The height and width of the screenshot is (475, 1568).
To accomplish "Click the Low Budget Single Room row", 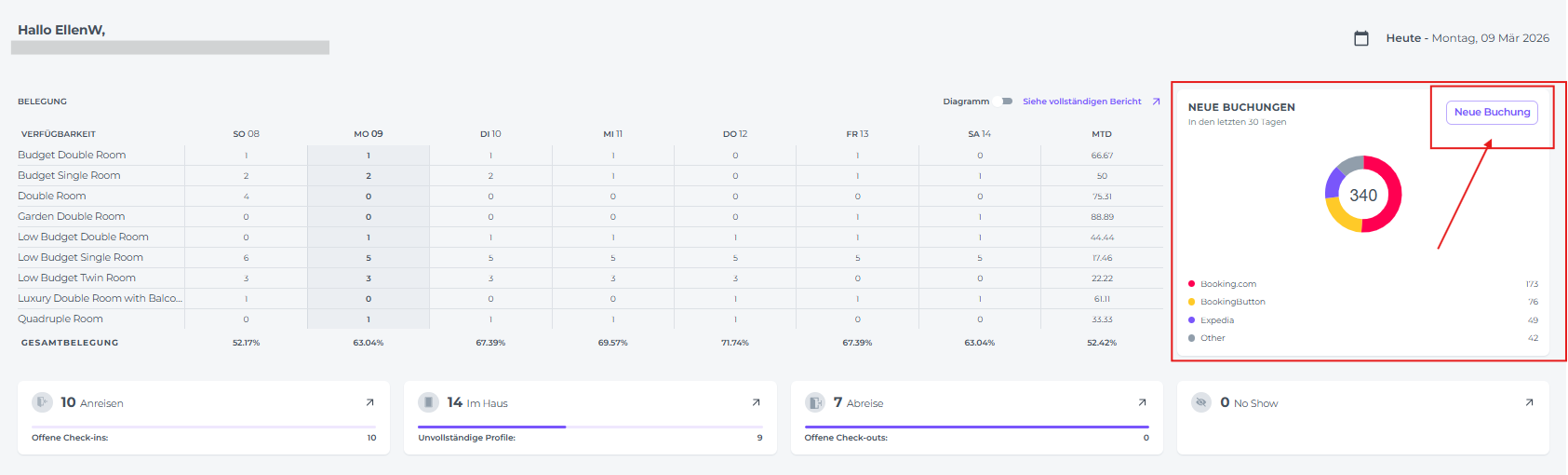I will pos(80,257).
